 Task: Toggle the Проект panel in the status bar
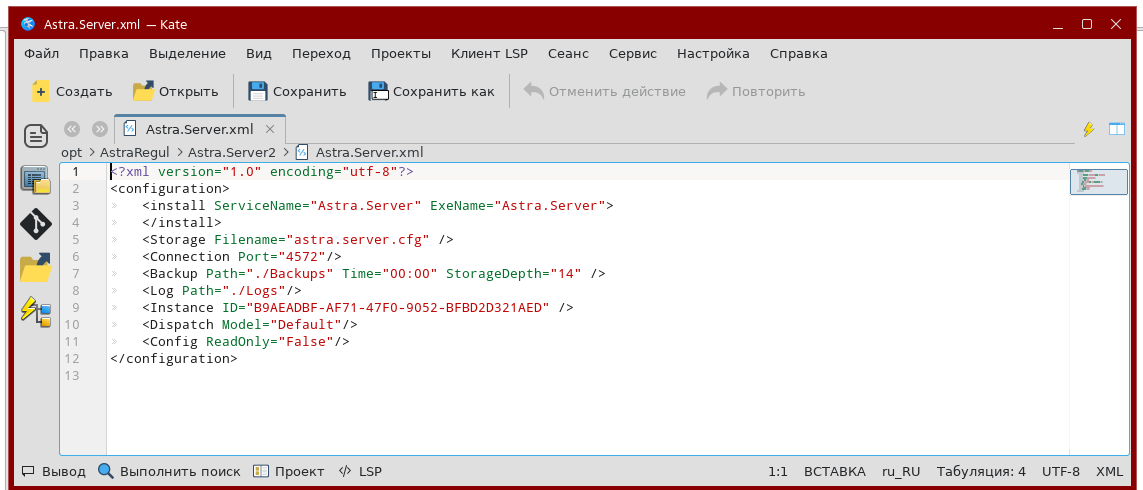[x=289, y=471]
